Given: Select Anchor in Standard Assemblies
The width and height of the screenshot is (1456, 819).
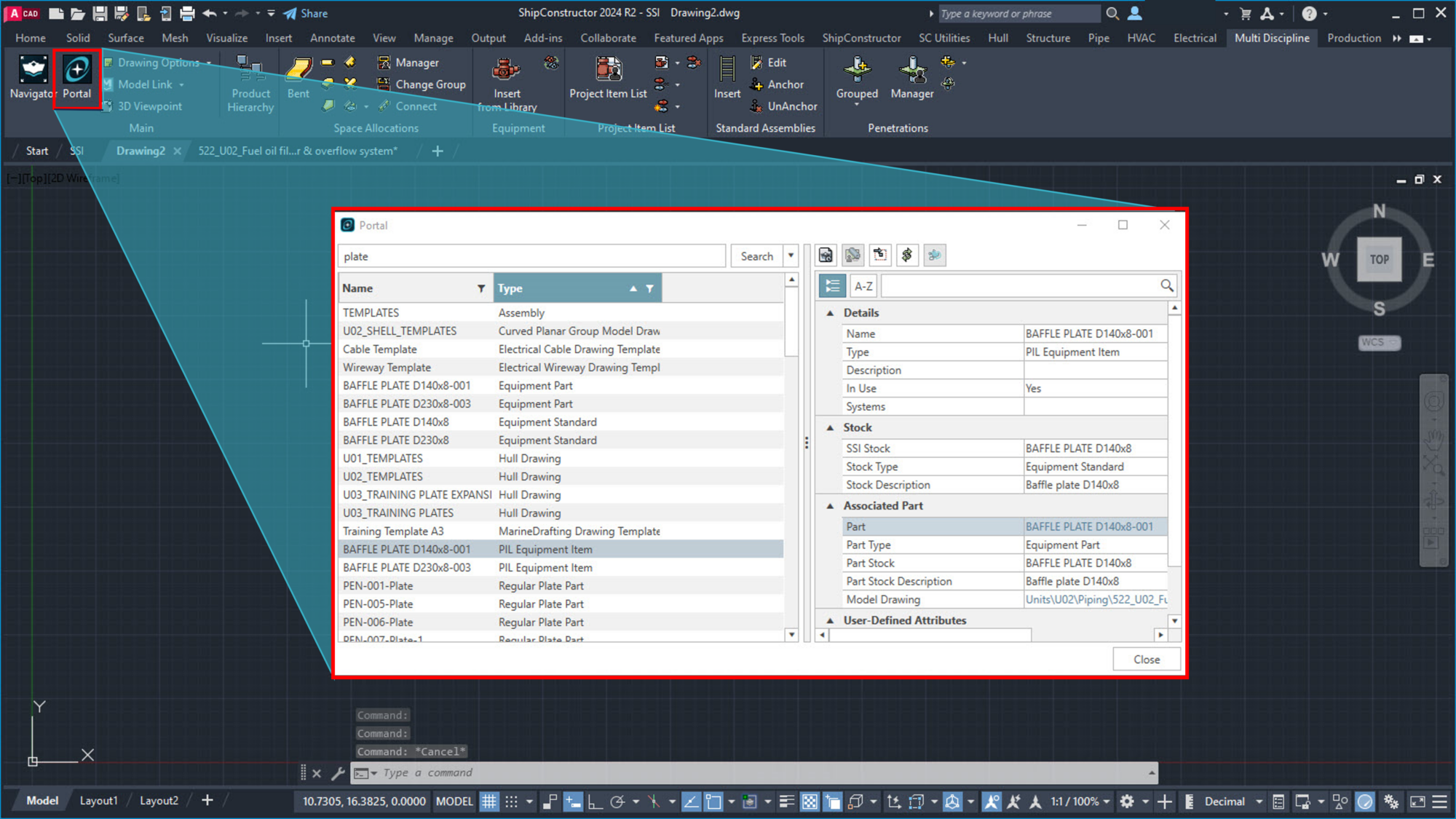Looking at the screenshot, I should 784,84.
